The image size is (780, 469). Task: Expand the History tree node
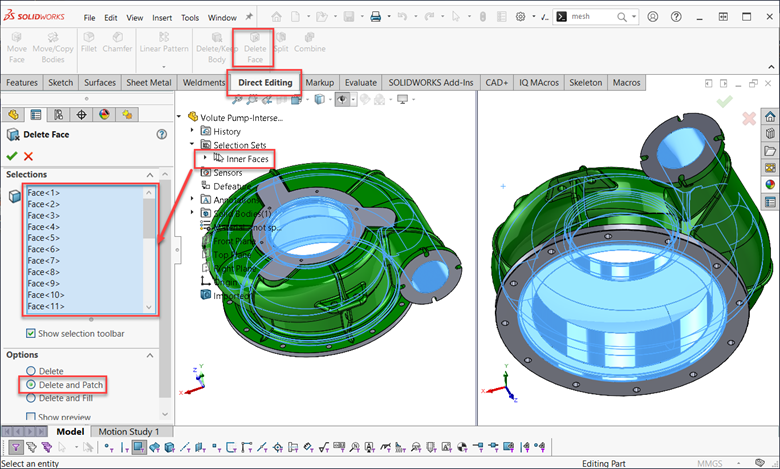tap(192, 130)
